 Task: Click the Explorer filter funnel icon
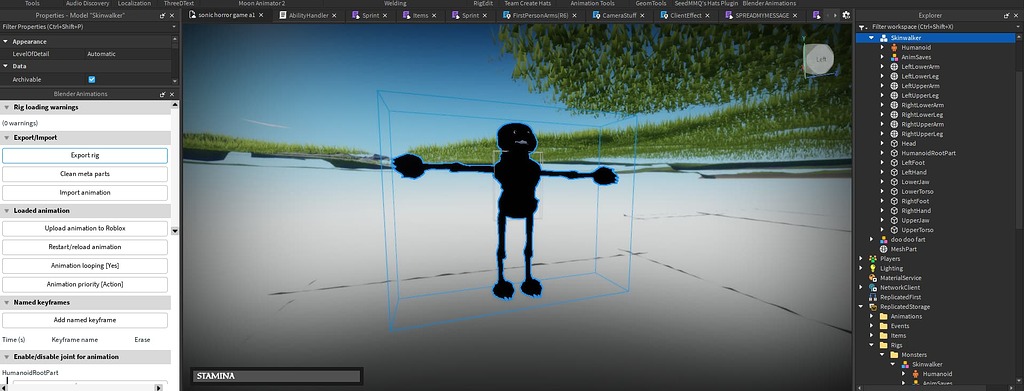pyautogui.click(x=864, y=27)
